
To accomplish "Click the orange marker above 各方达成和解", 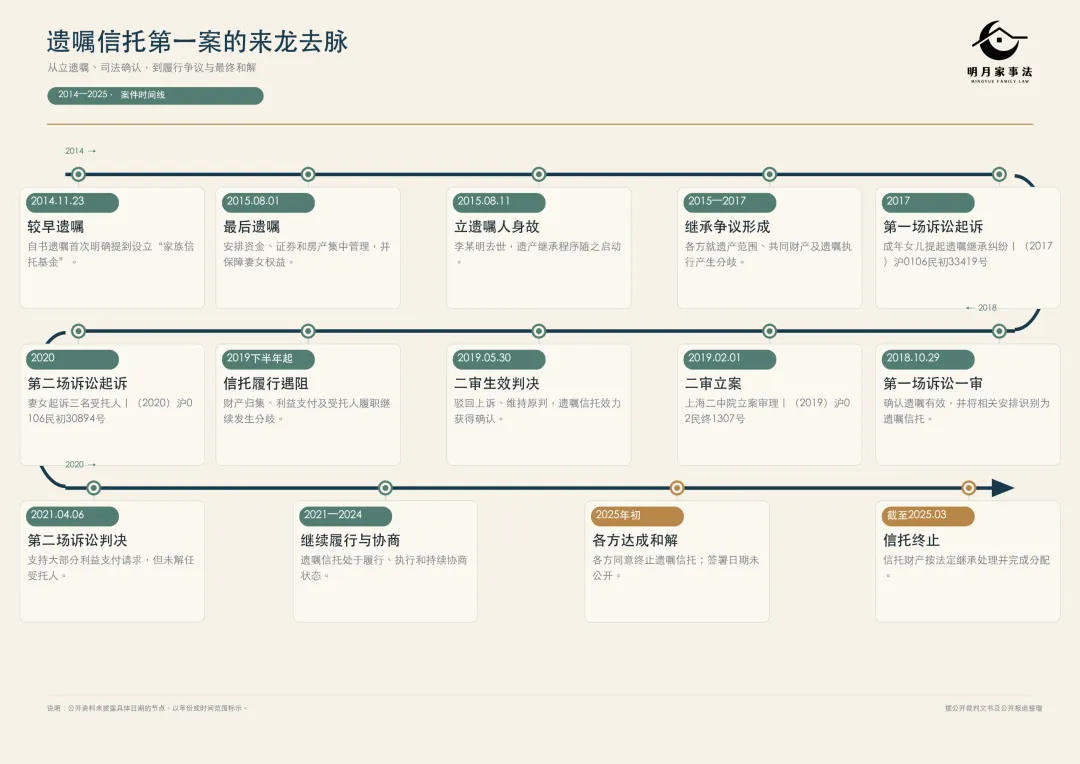I will [x=677, y=488].
